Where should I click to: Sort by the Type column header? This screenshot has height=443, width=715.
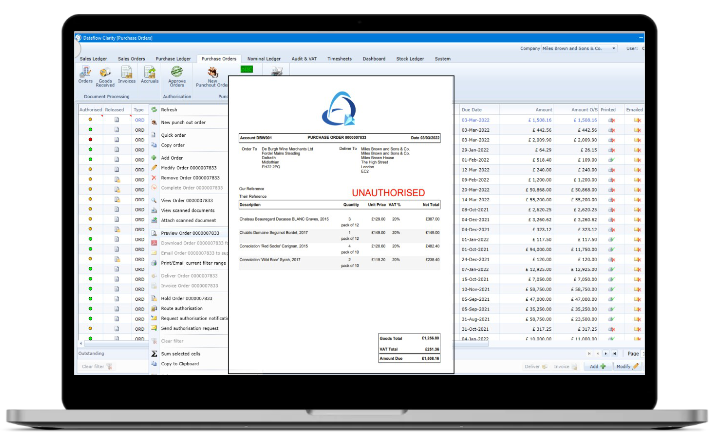[x=139, y=110]
